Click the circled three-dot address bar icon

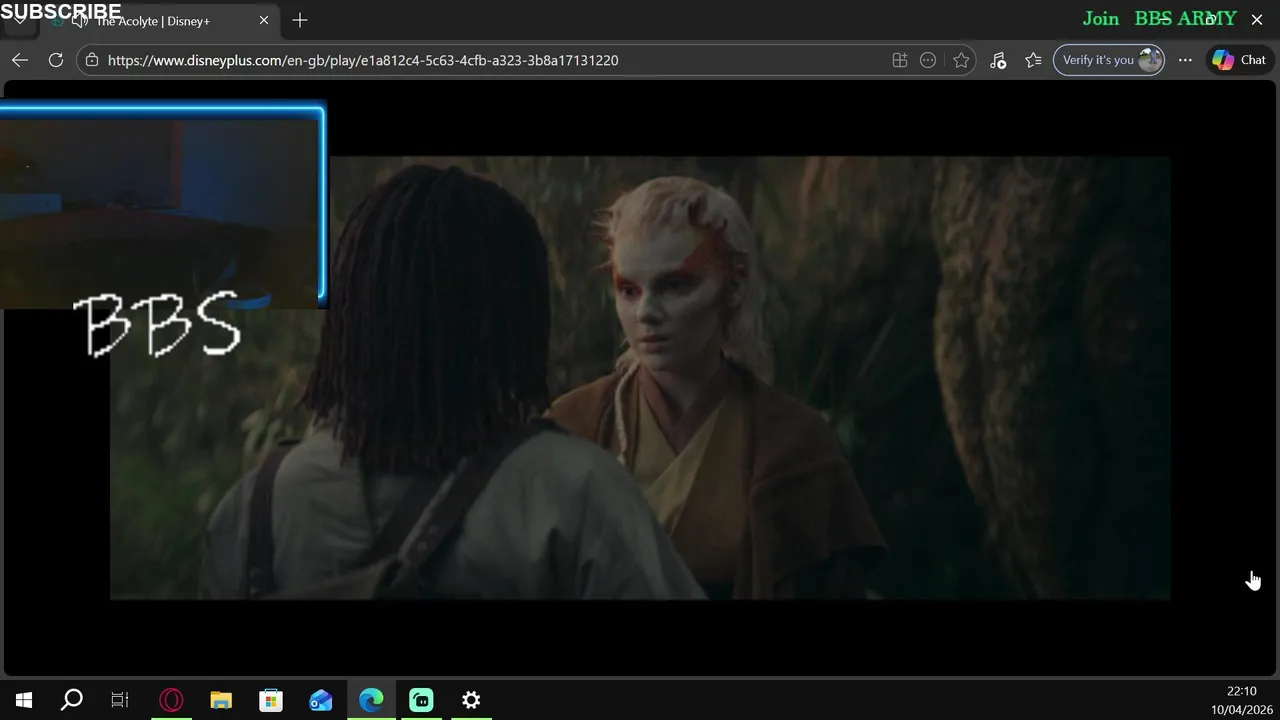click(928, 60)
